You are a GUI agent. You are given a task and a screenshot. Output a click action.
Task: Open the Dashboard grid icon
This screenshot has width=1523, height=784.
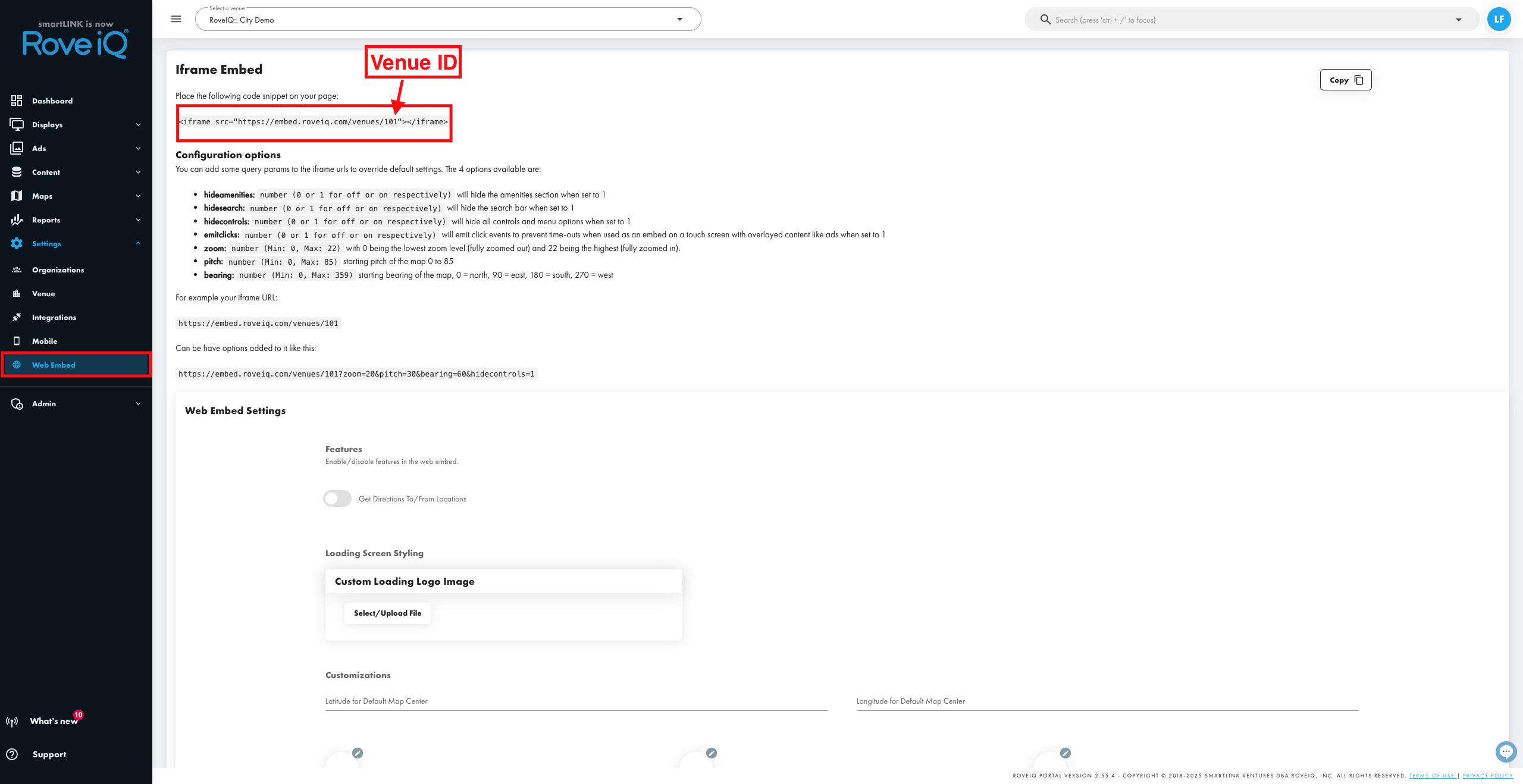tap(17, 101)
